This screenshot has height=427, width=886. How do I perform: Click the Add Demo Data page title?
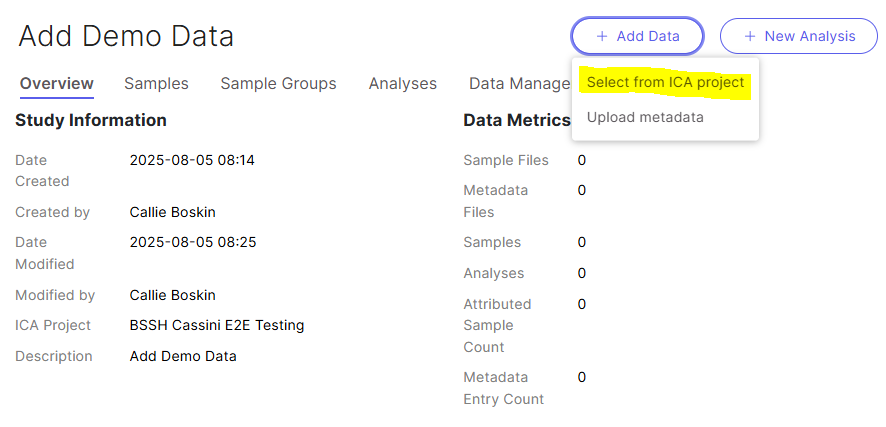[126, 37]
